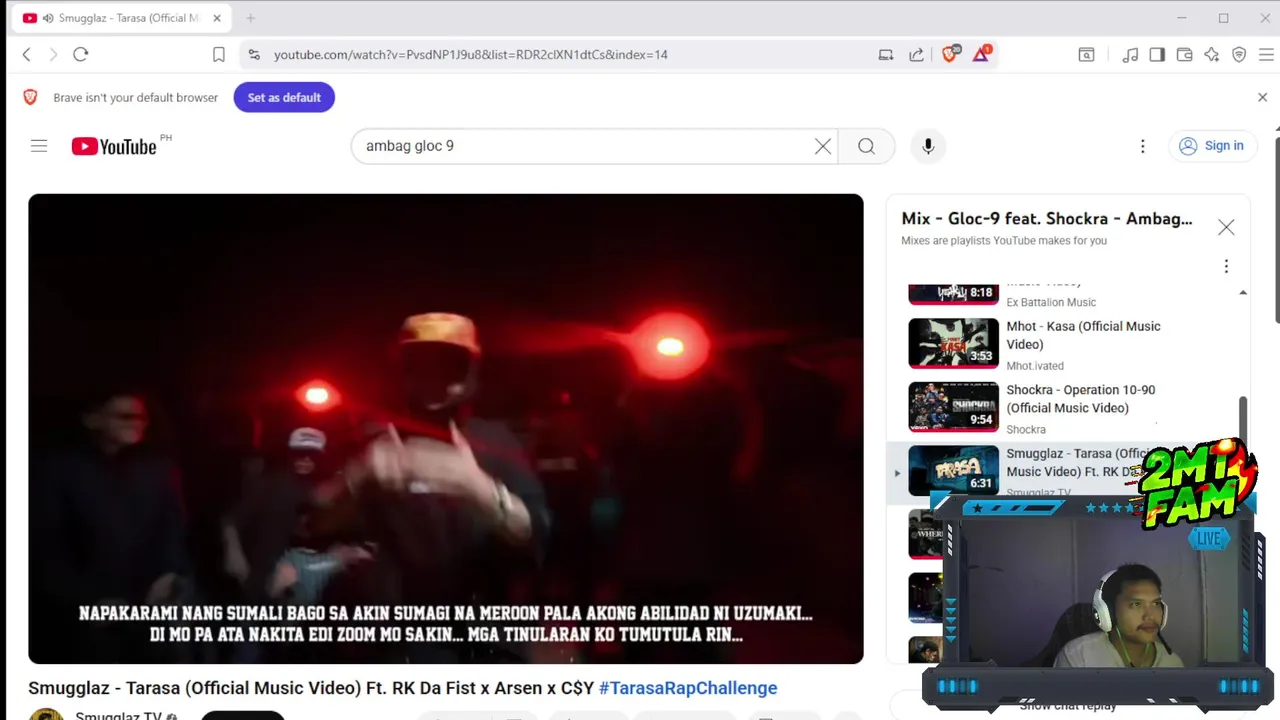Image resolution: width=1280 pixels, height=720 pixels.
Task: Mute the tab using the speaker icon
Action: pyautogui.click(x=48, y=18)
